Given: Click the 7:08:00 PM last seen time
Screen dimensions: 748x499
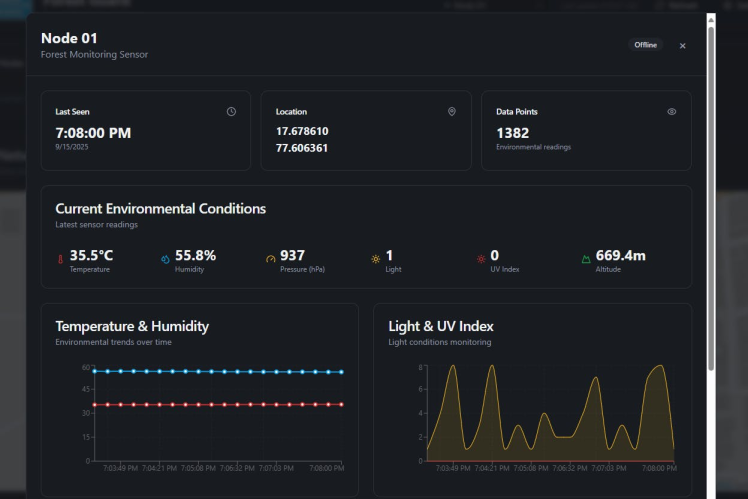Looking at the screenshot, I should pos(93,132).
